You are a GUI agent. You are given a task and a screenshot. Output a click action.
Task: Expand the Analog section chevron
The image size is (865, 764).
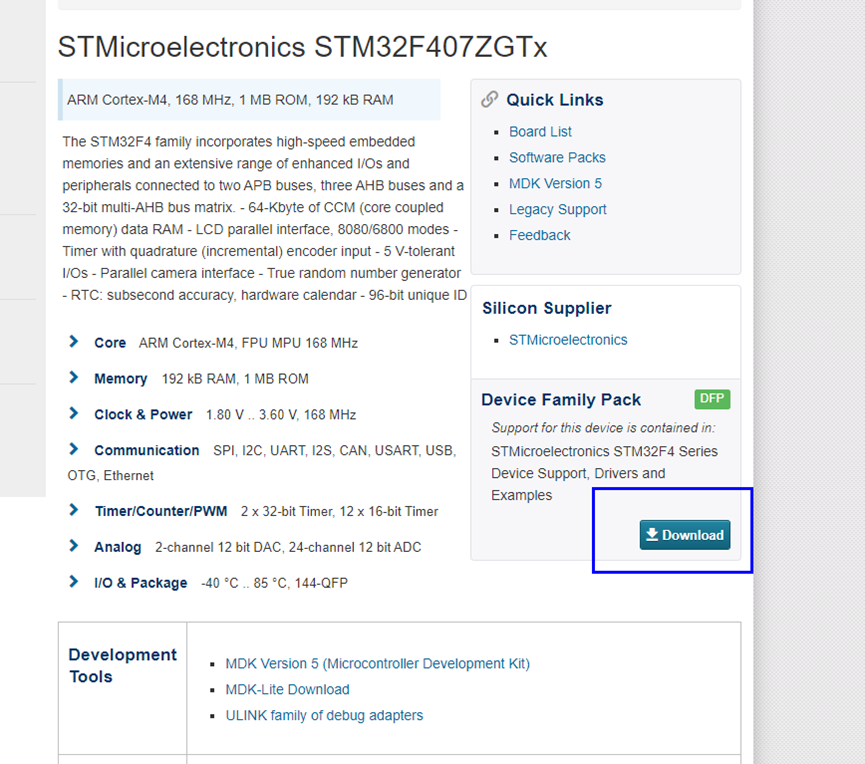(73, 546)
